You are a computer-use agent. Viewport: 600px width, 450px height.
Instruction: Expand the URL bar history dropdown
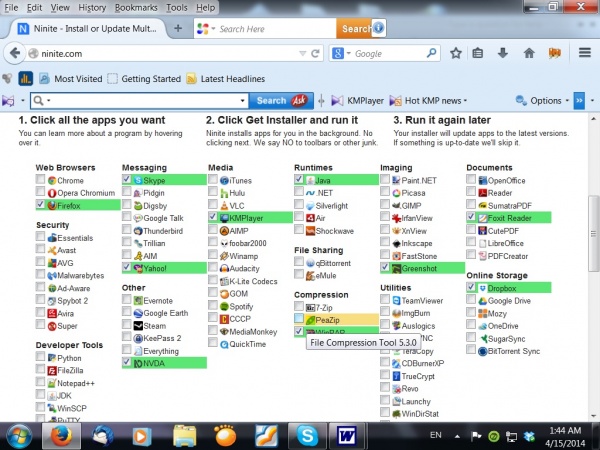pos(302,54)
